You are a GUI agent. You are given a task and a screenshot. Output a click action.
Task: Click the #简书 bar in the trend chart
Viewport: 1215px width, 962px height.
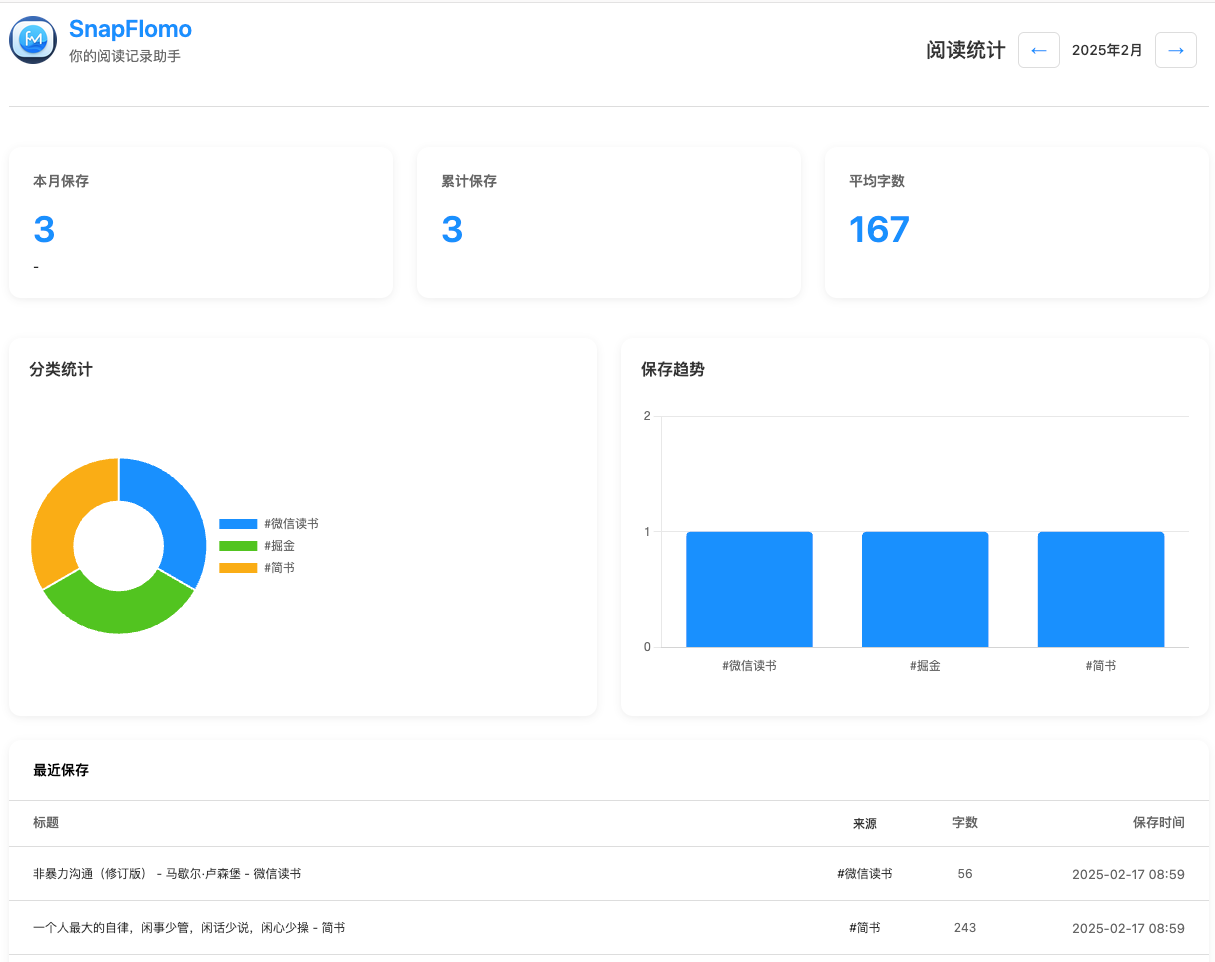(1100, 588)
